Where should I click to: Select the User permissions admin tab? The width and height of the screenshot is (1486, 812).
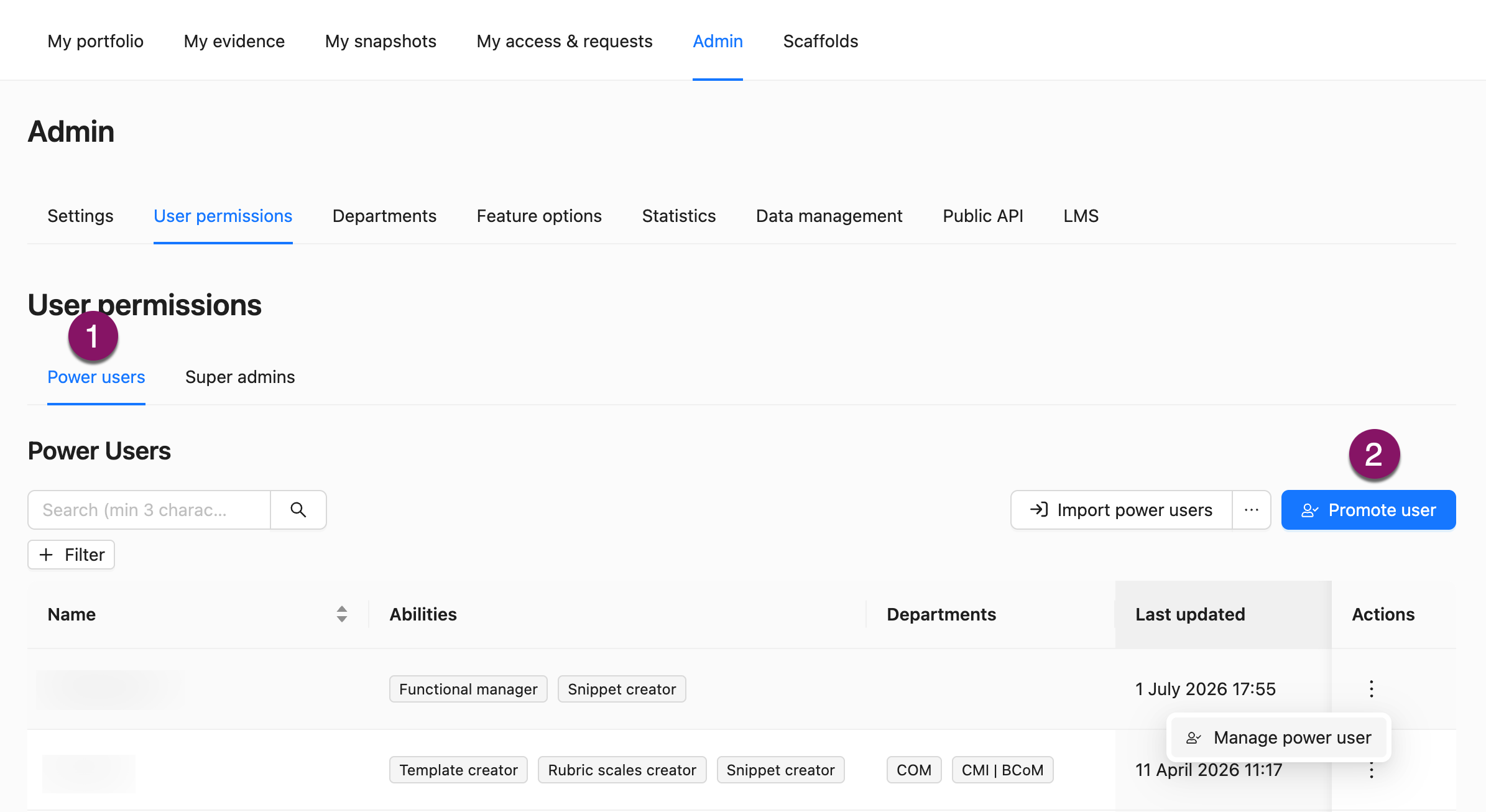(223, 216)
